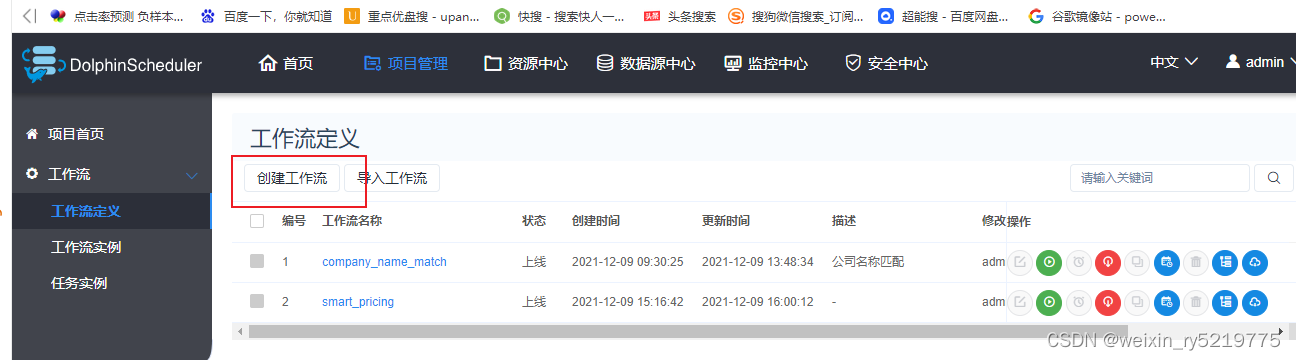The height and width of the screenshot is (360, 1296).
Task: Open 项目管理 in top navigation
Action: click(405, 63)
